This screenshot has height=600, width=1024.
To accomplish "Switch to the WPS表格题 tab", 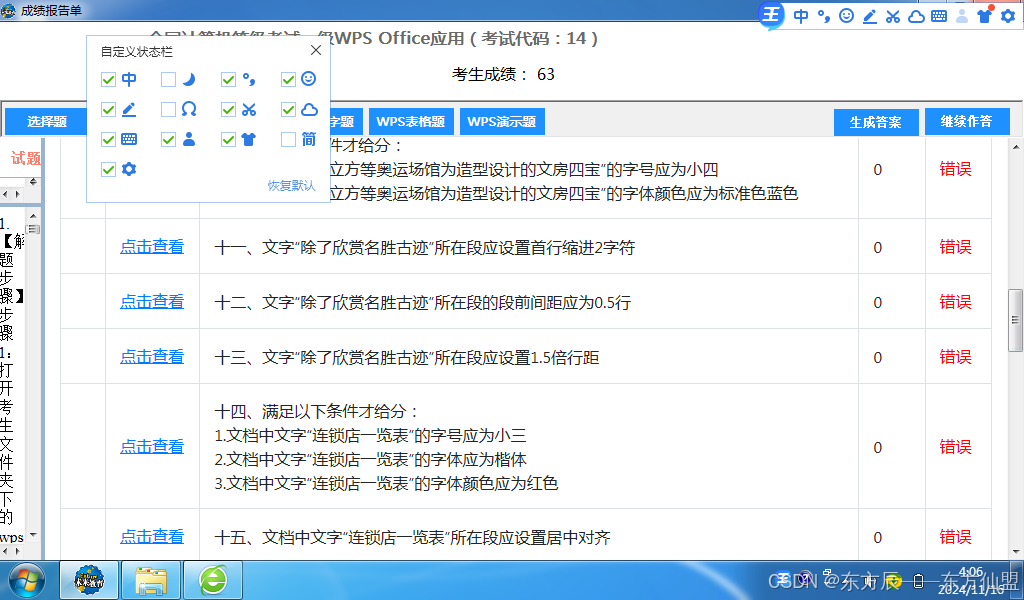I will pos(411,121).
